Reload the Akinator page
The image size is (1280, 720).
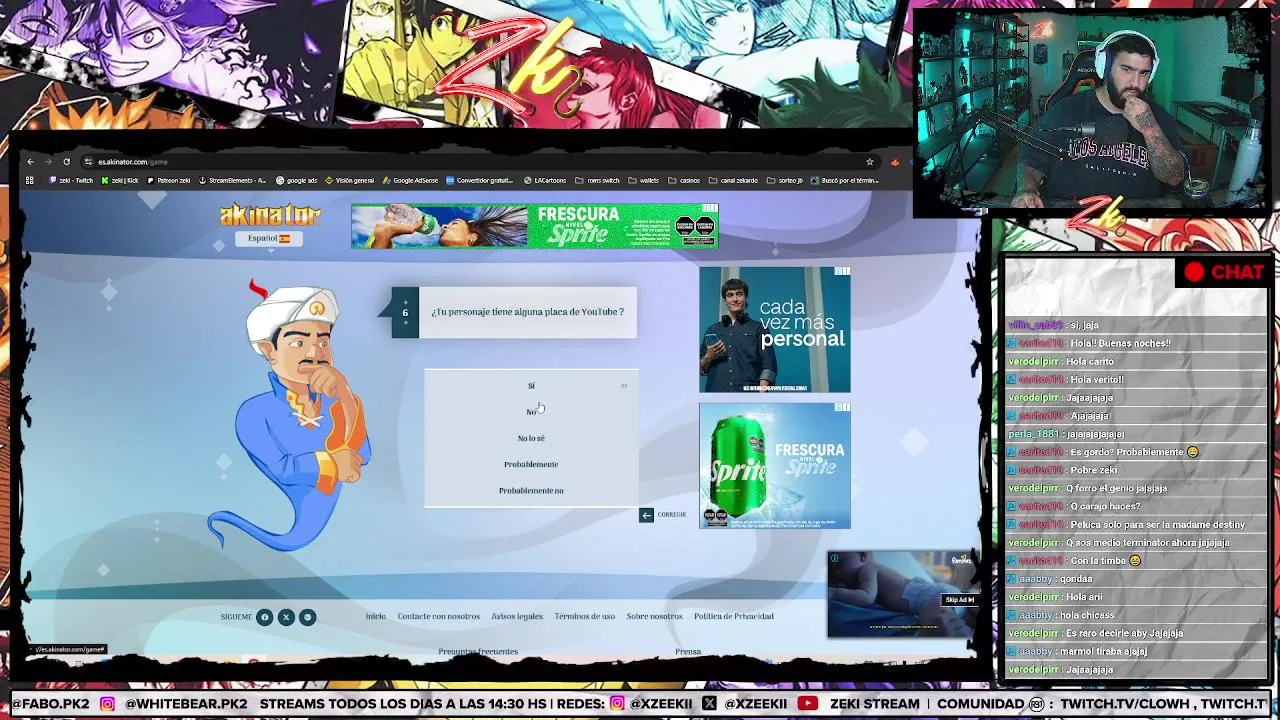pos(66,162)
